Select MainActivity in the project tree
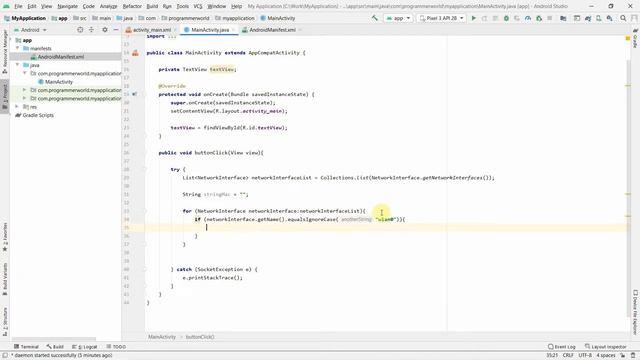 [59, 82]
